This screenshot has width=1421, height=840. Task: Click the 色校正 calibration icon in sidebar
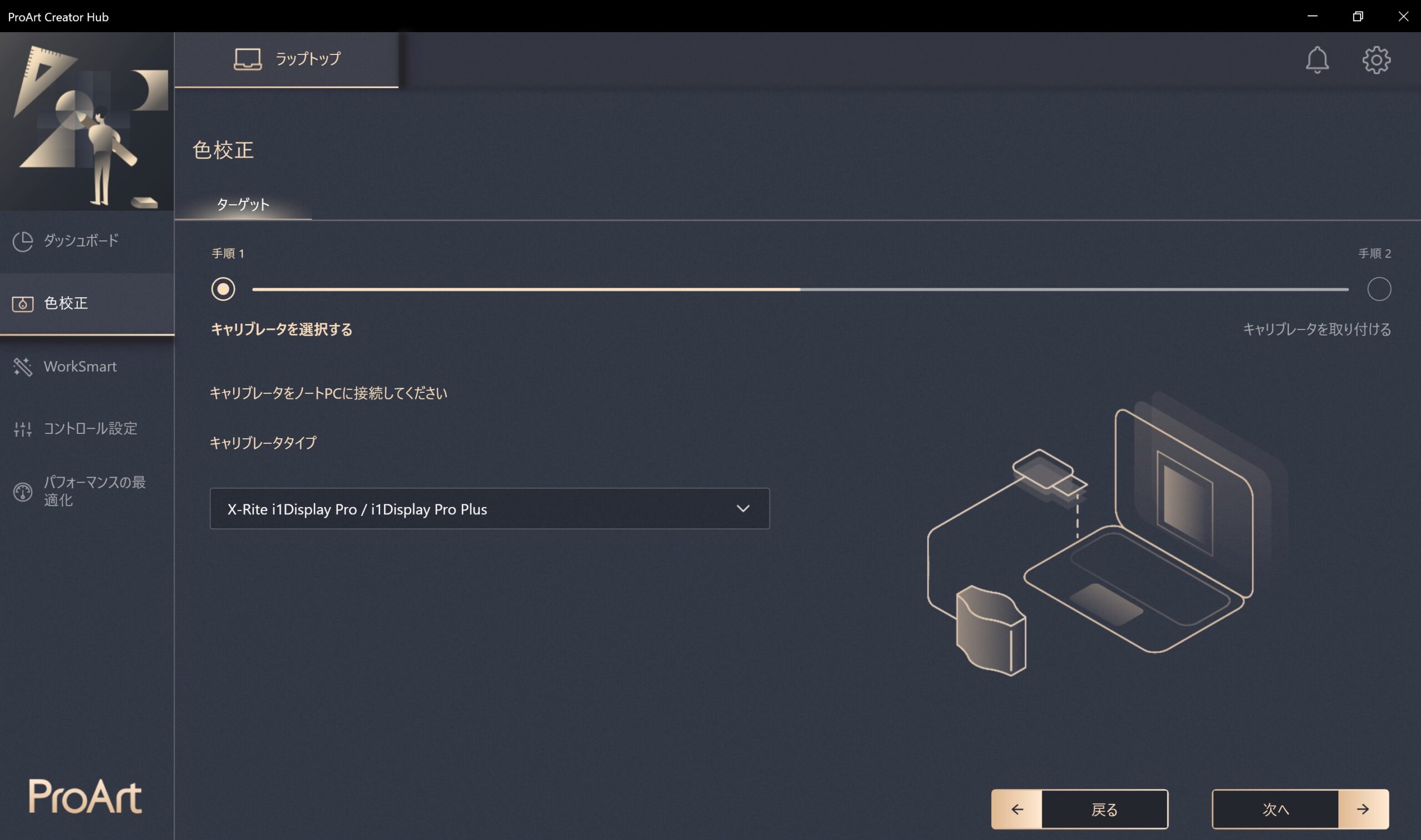(23, 304)
